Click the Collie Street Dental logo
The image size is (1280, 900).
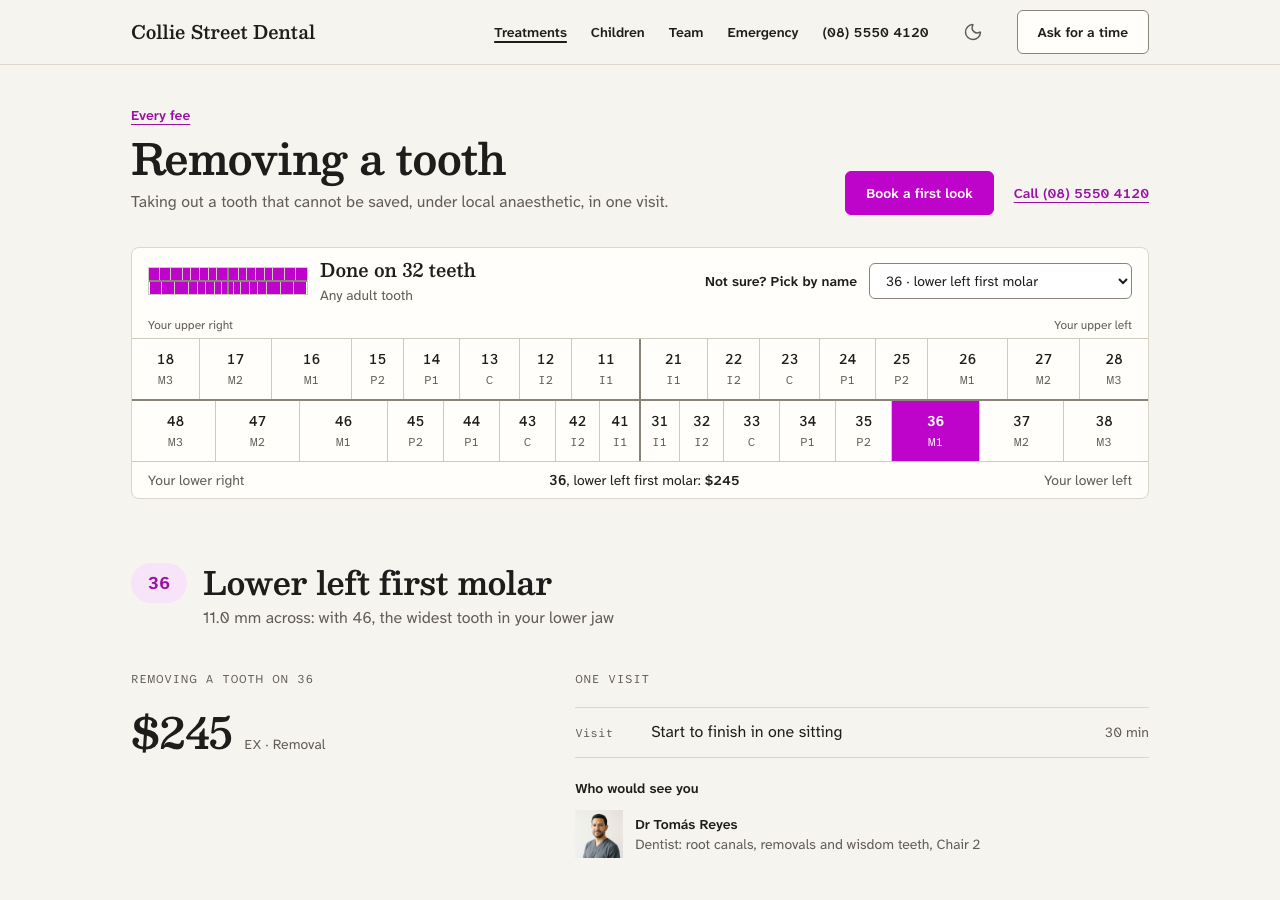[x=223, y=32]
